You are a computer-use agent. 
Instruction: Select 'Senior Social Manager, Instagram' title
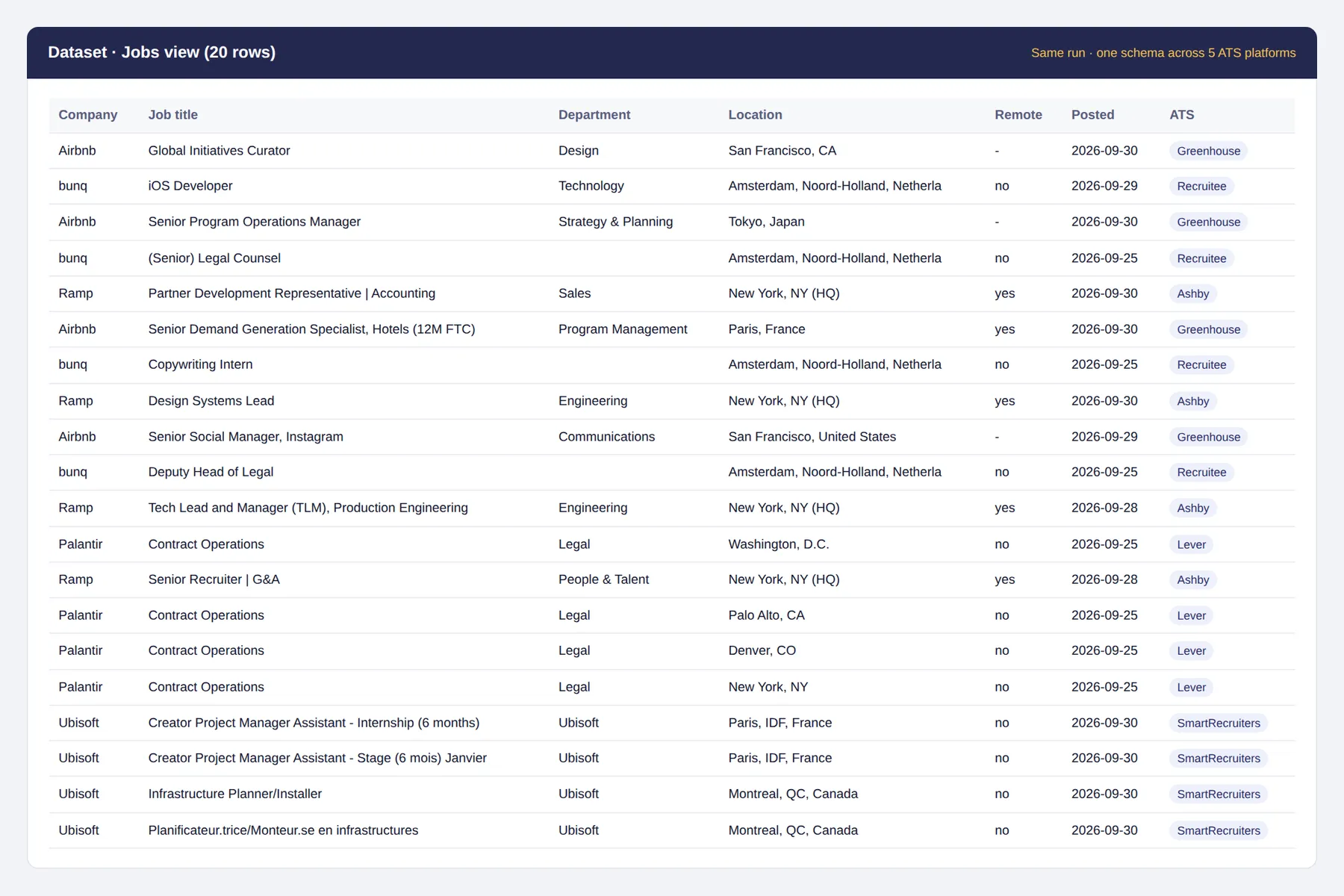tap(246, 437)
